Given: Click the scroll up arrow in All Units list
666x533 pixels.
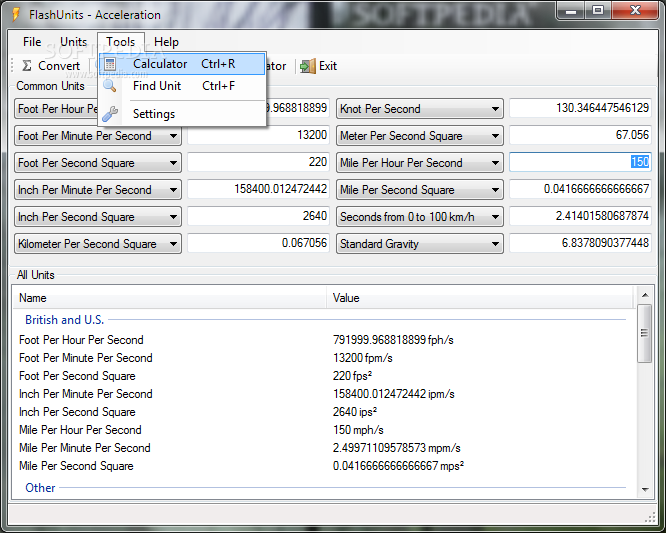Looking at the screenshot, I should coord(645,295).
